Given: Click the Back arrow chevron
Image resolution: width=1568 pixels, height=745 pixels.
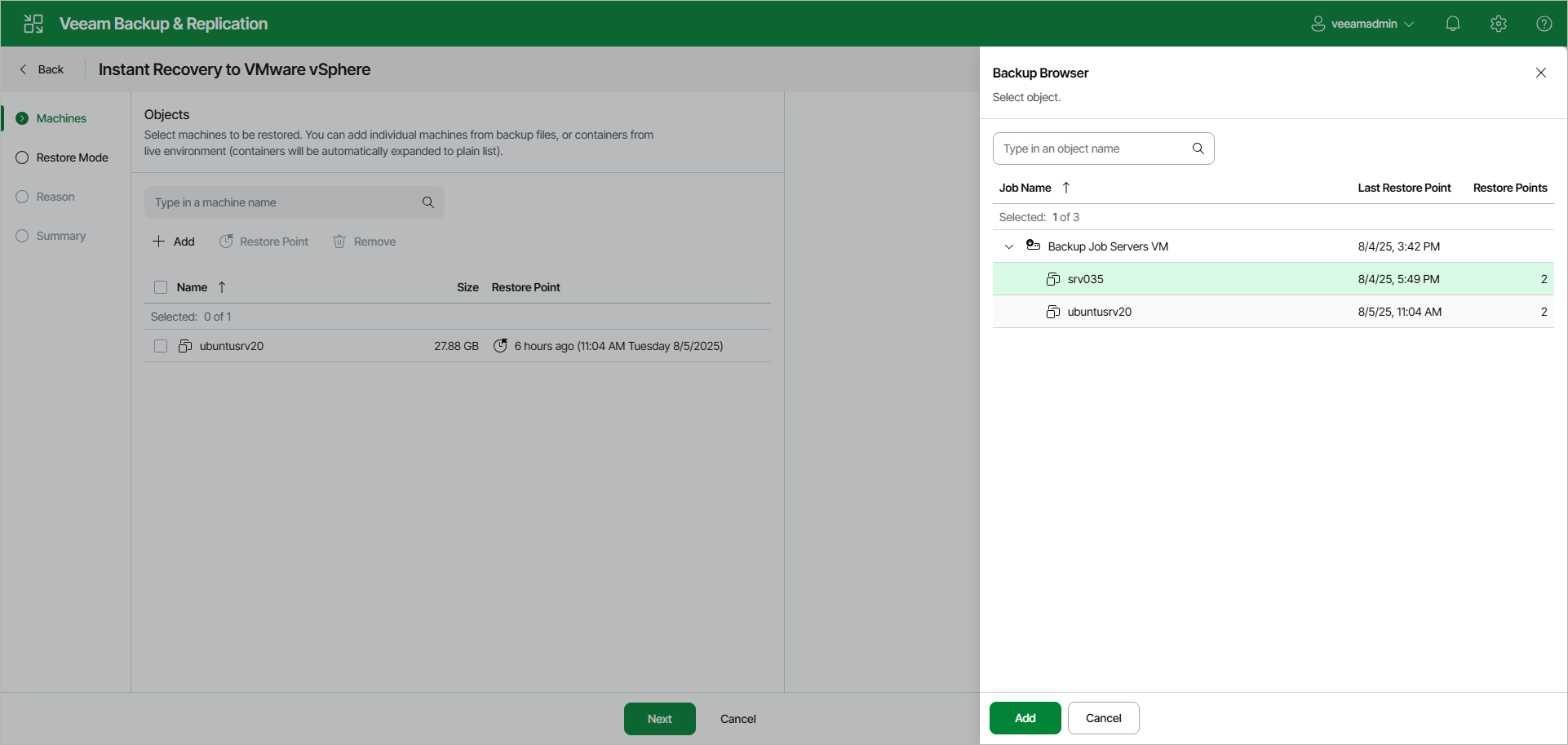Looking at the screenshot, I should (23, 69).
